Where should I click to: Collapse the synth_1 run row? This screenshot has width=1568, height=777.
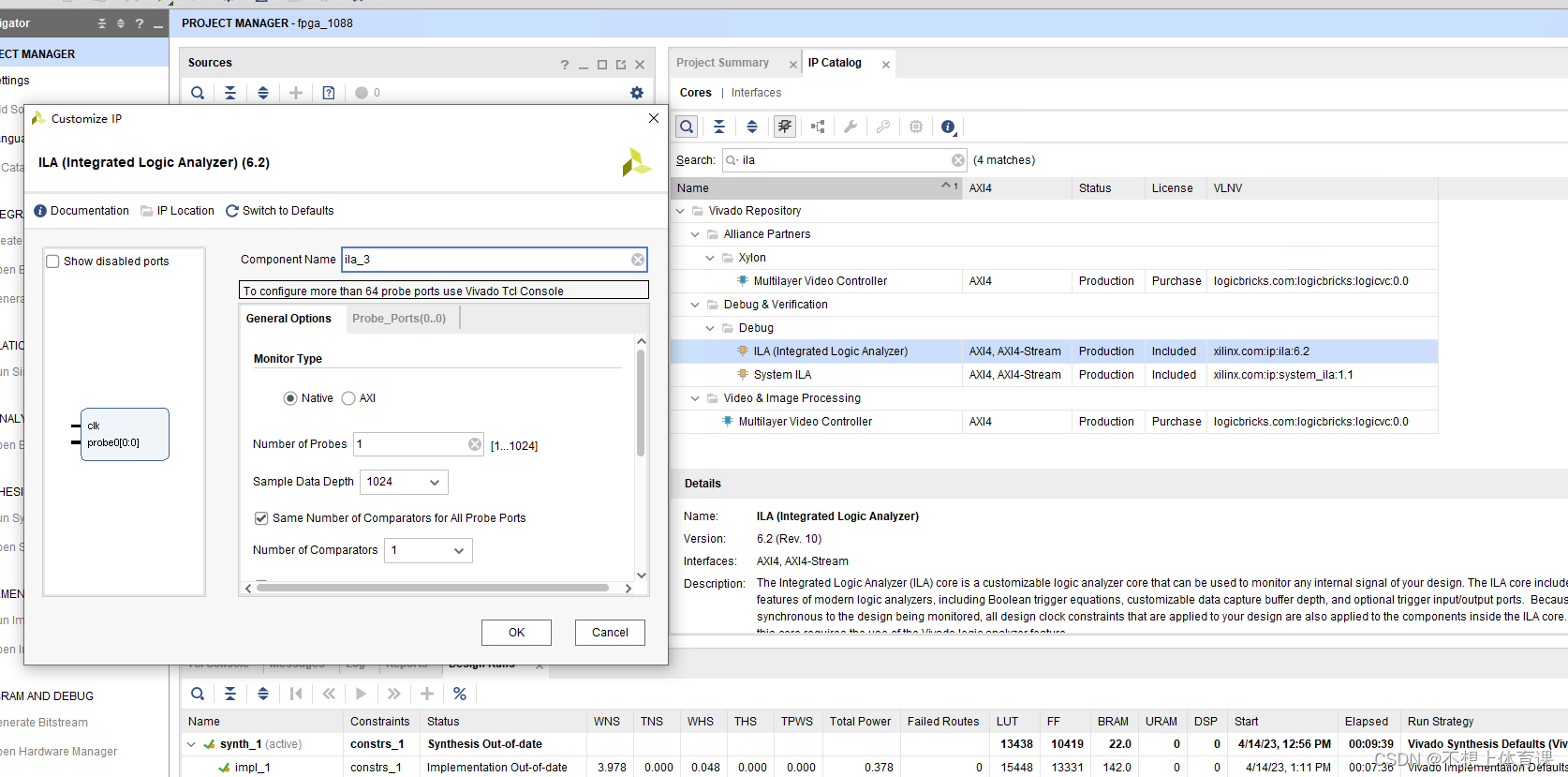click(x=191, y=744)
